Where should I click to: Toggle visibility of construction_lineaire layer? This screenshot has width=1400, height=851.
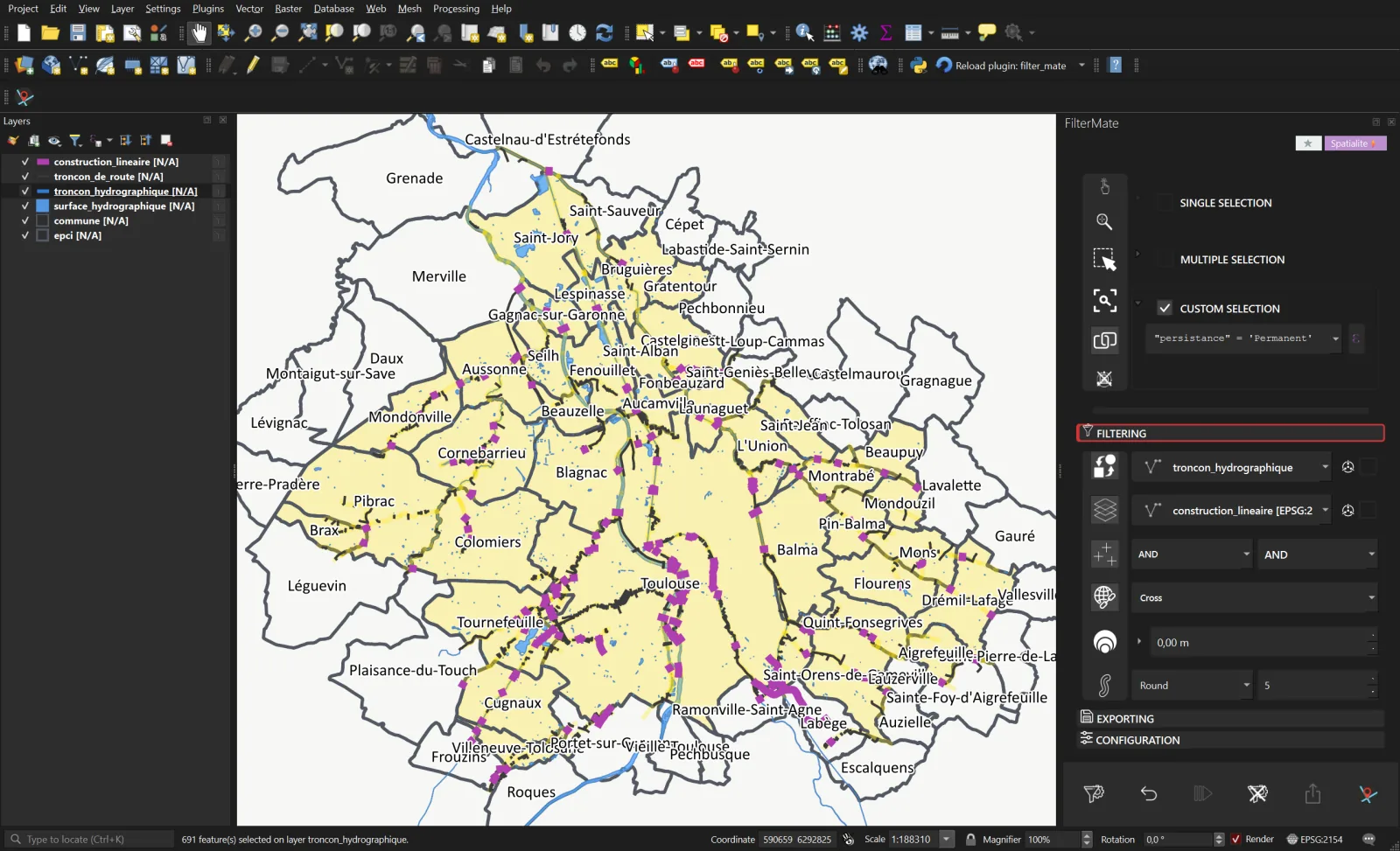point(25,162)
